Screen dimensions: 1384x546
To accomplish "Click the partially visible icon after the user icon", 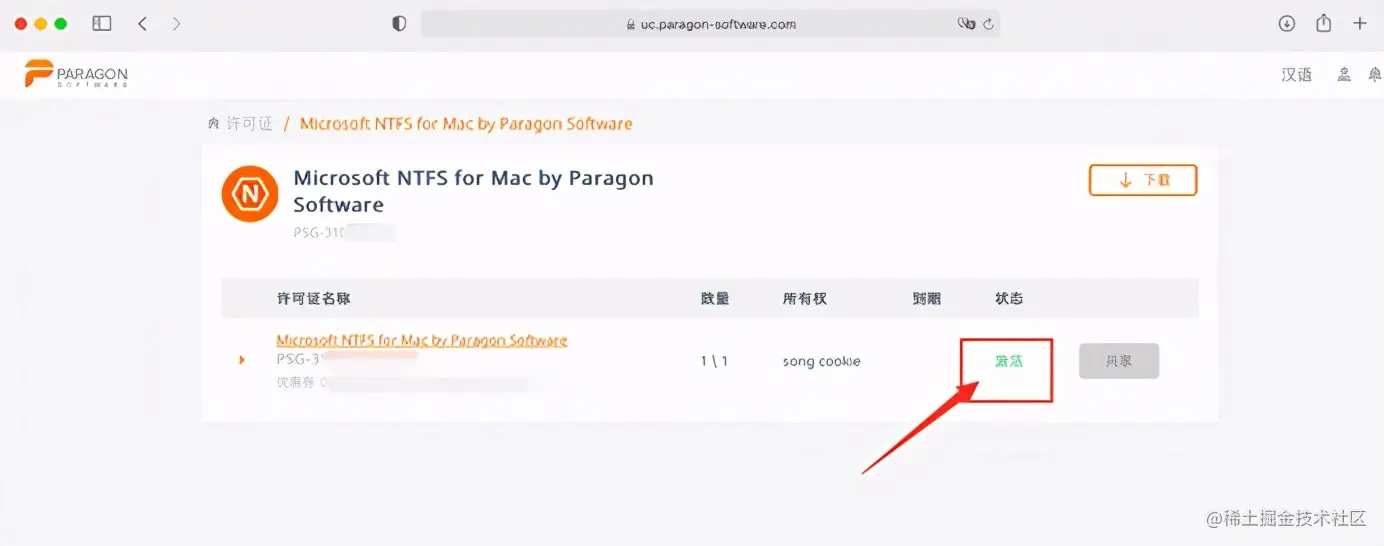I will coord(1377,75).
